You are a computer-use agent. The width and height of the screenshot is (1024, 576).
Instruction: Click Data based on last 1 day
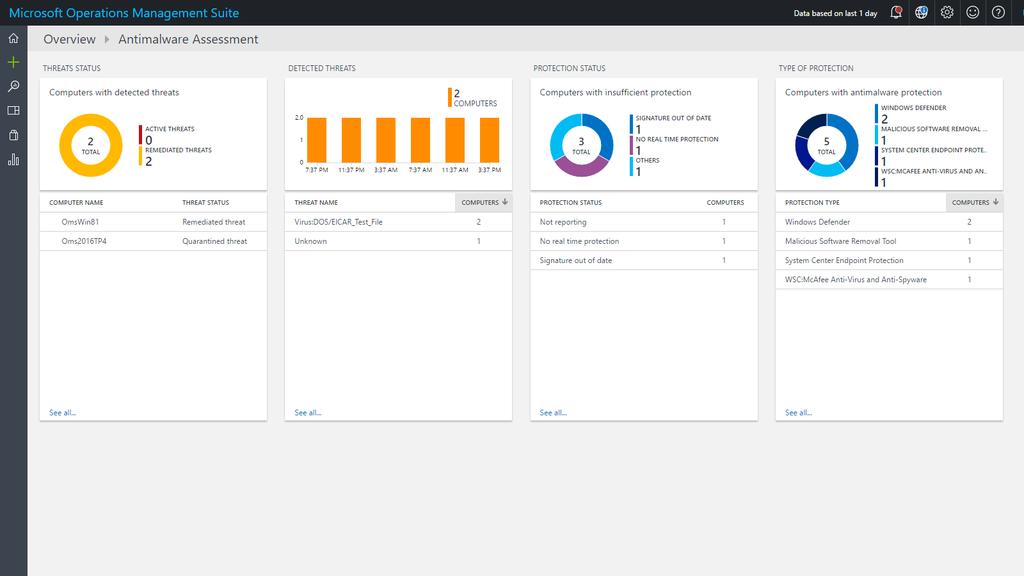[835, 13]
